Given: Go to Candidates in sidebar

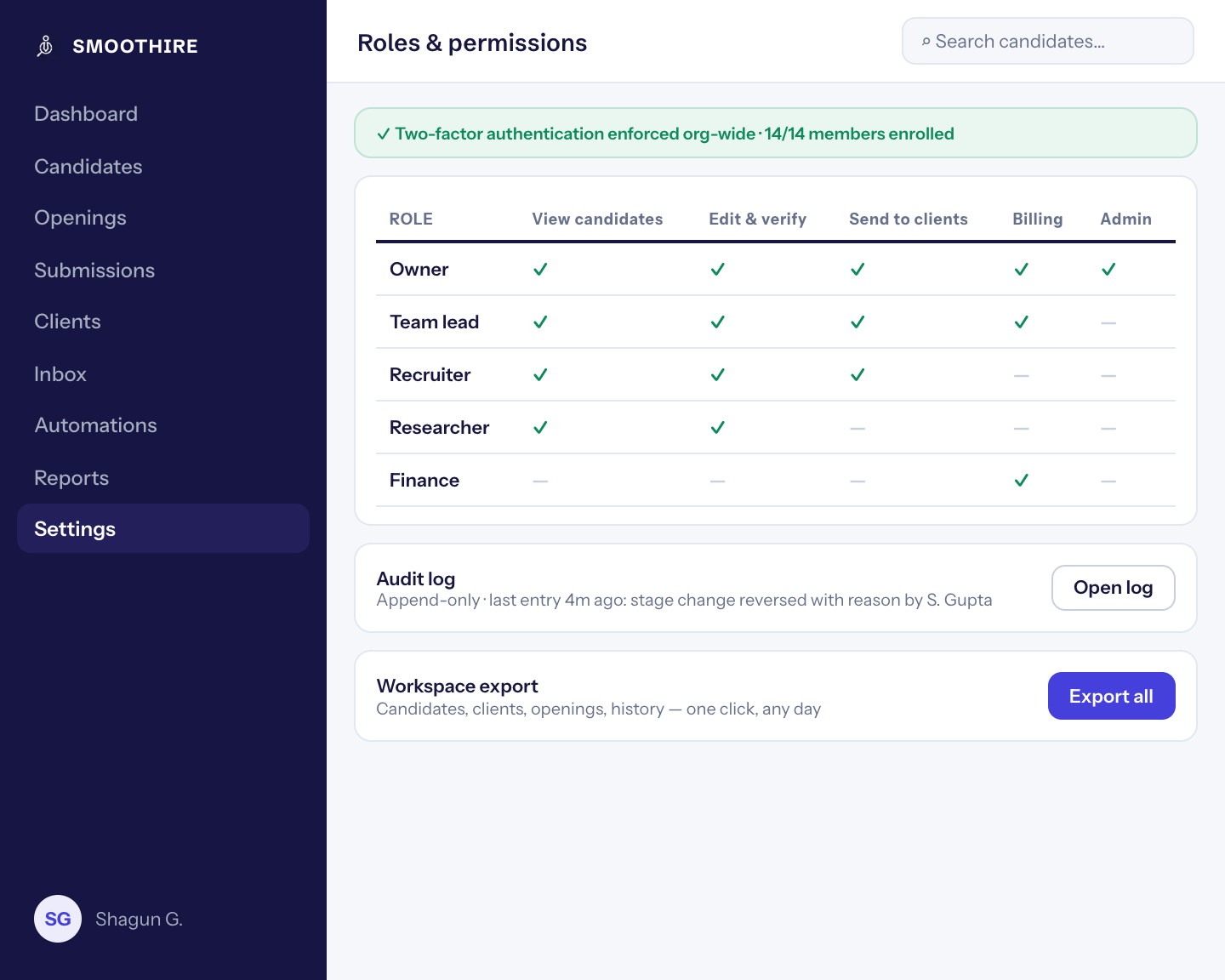Looking at the screenshot, I should tap(88, 167).
